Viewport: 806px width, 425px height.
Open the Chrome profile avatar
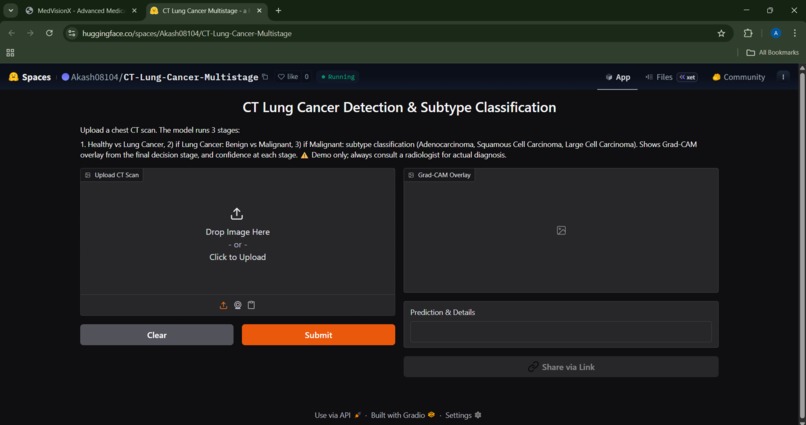(x=776, y=33)
